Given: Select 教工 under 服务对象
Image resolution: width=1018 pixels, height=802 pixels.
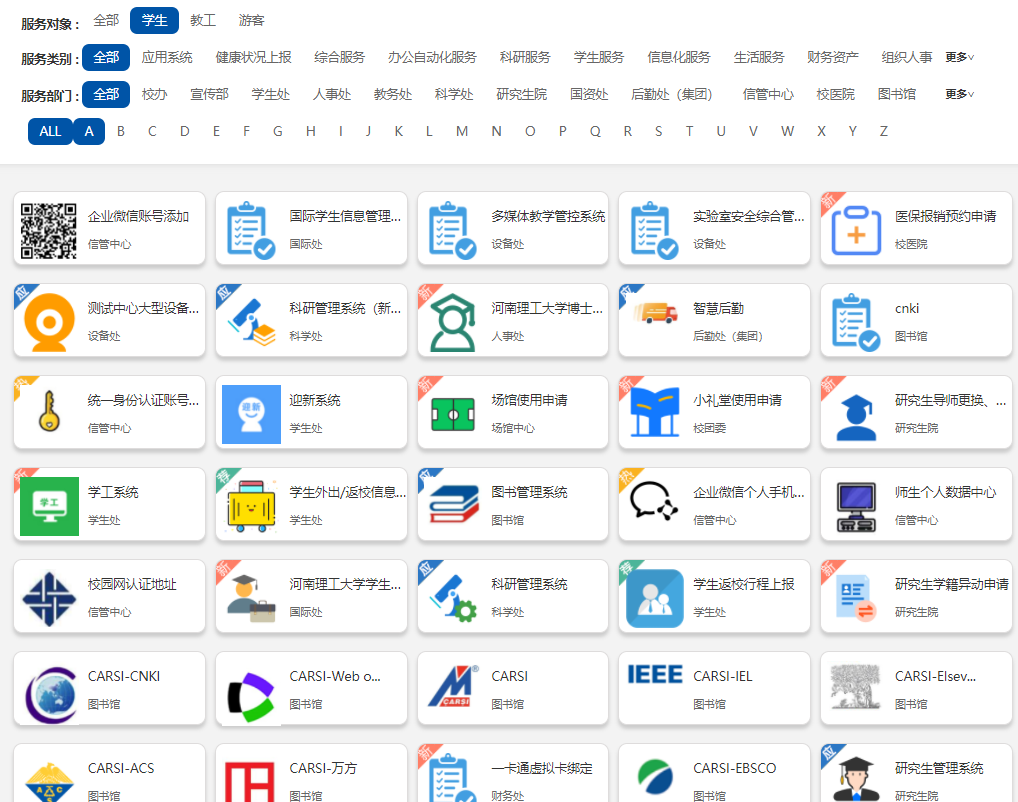Looking at the screenshot, I should (203, 21).
